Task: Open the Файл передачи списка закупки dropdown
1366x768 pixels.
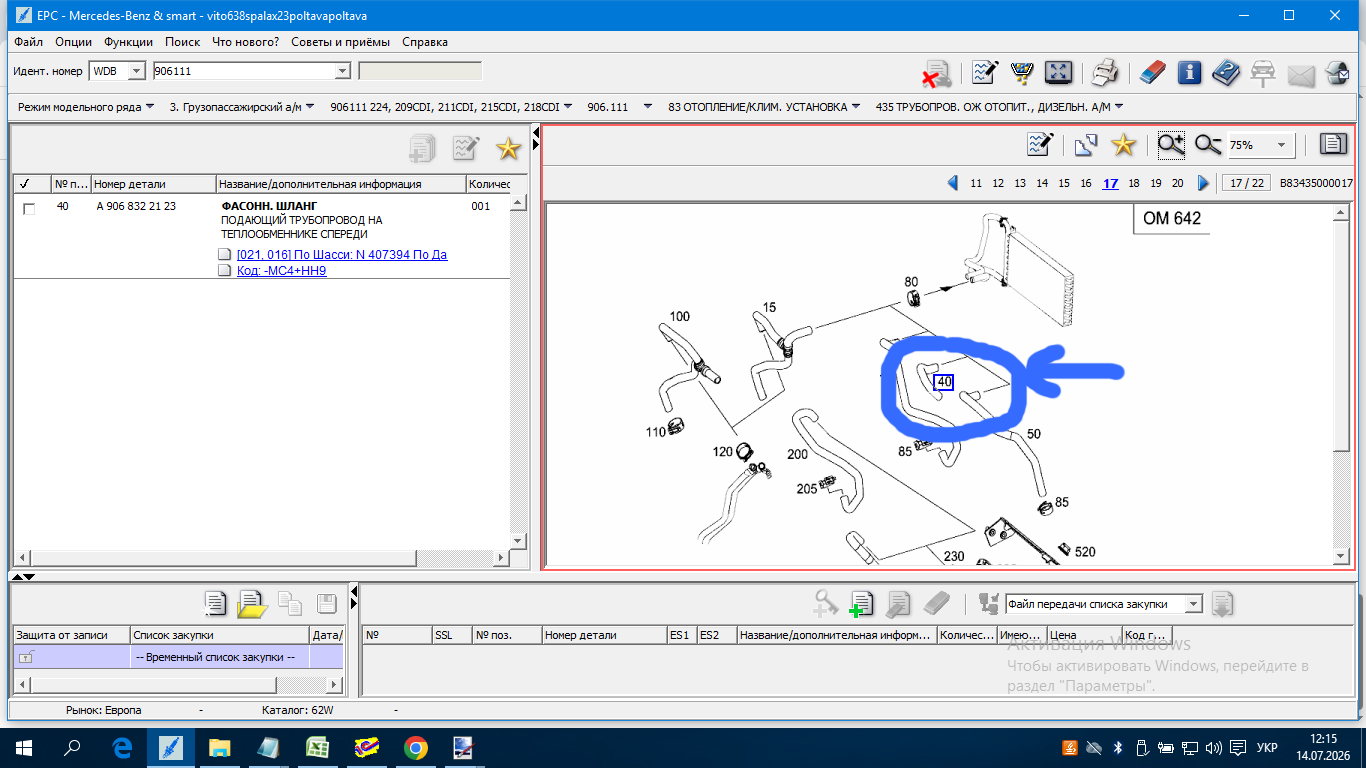Action: click(x=1192, y=604)
